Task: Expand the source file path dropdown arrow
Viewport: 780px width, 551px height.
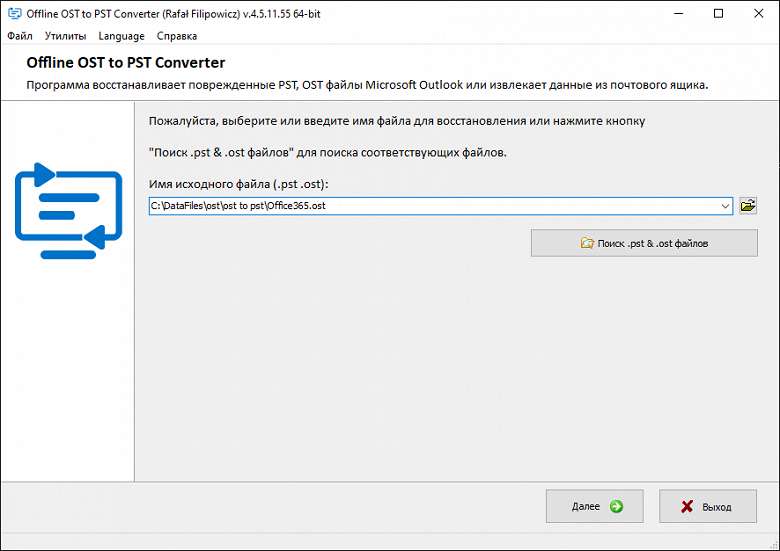Action: click(x=725, y=206)
